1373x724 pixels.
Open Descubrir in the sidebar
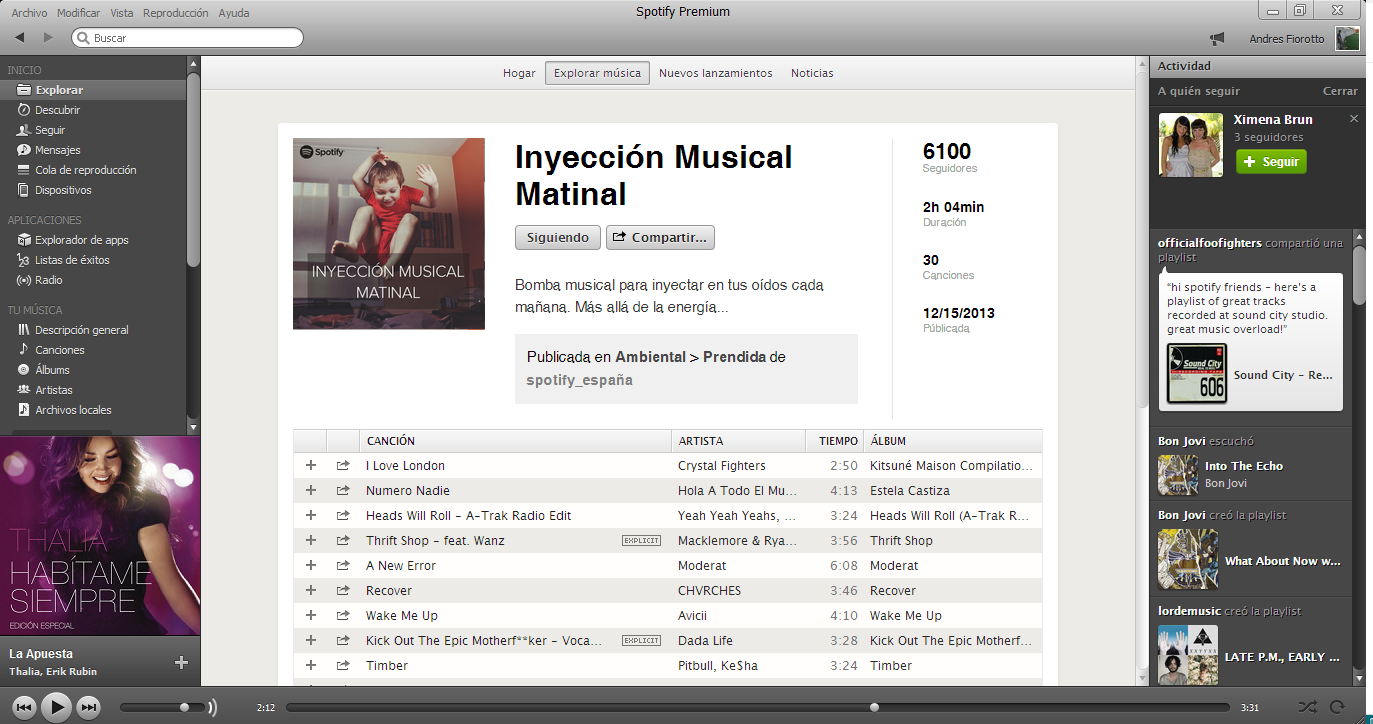(57, 110)
